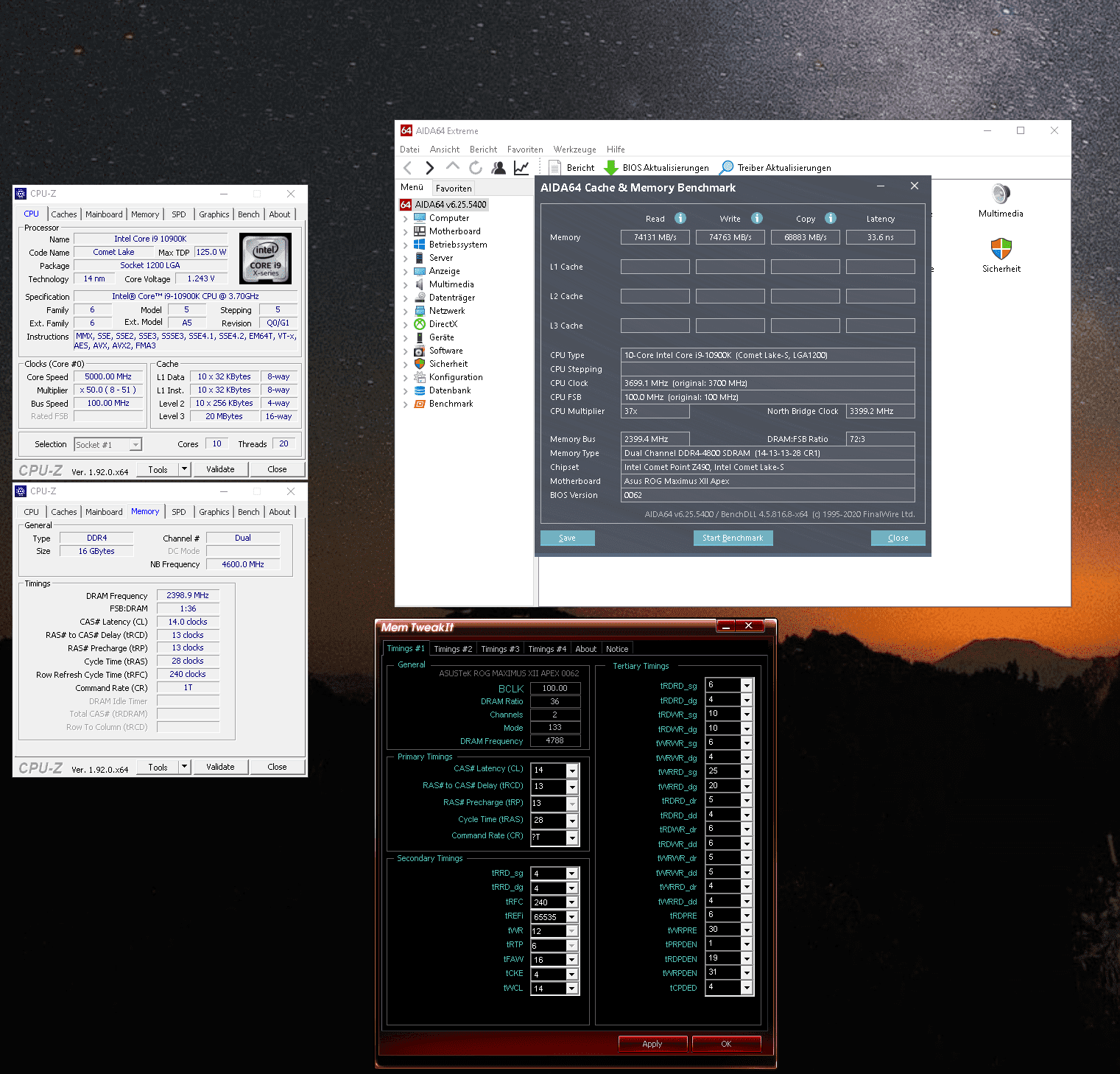Screen dimensions: 1120x1074
Task: Click the Intel Core i9 logo in CPU-Z
Action: coord(266,259)
